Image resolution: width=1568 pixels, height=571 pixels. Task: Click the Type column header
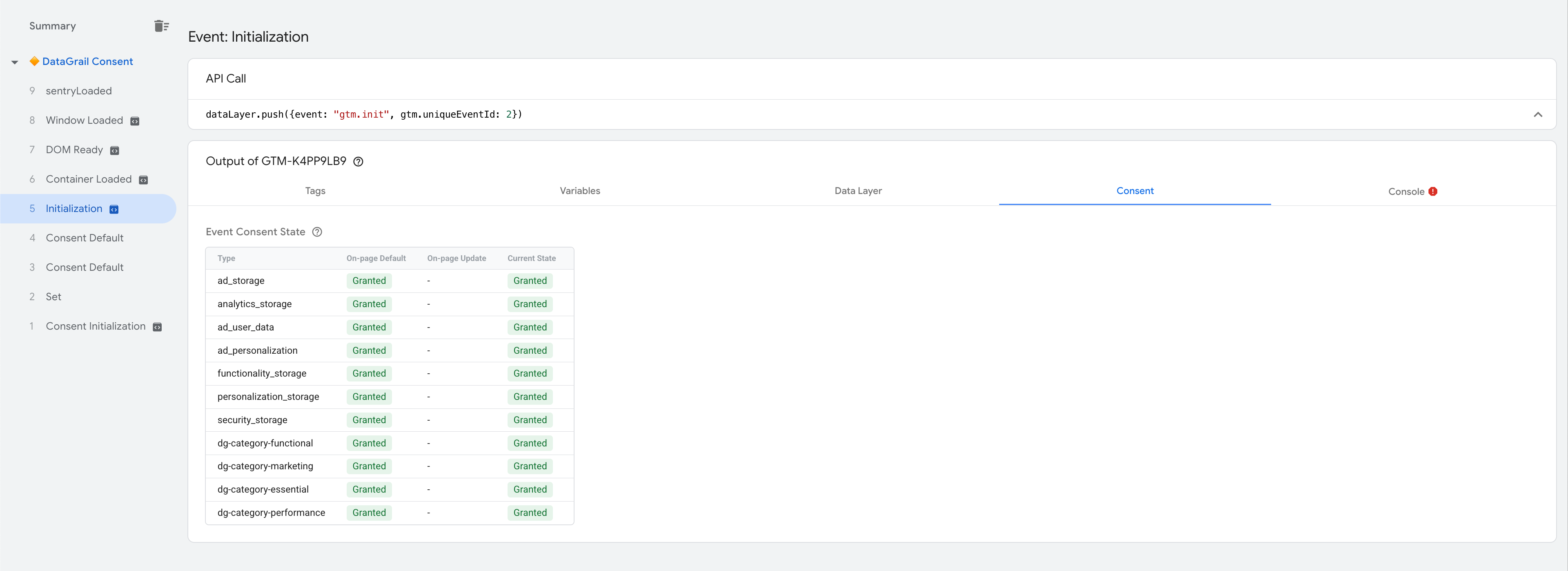point(227,258)
